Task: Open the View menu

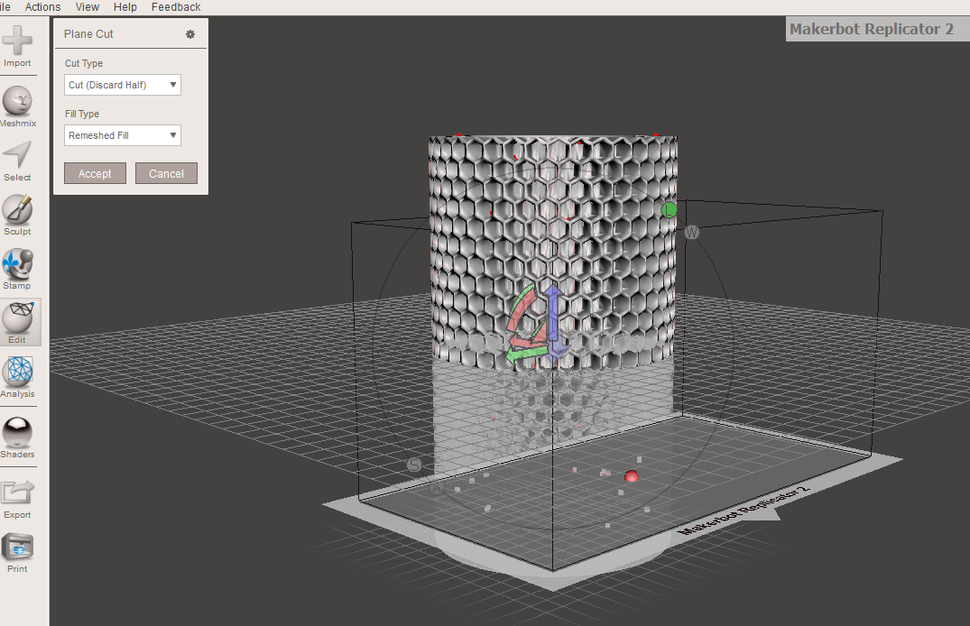Action: coord(87,7)
